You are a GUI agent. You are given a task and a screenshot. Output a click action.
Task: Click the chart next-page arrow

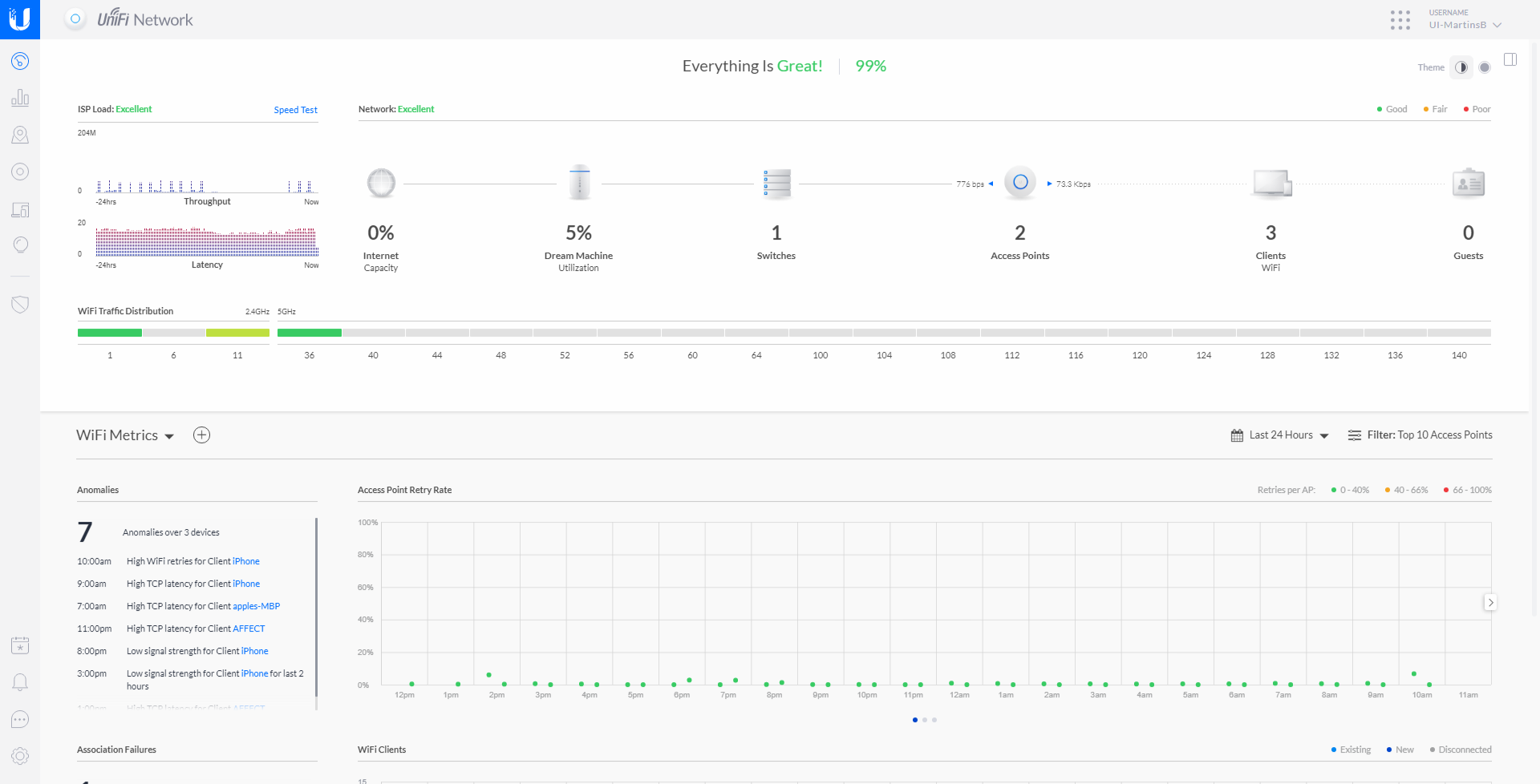point(1490,602)
